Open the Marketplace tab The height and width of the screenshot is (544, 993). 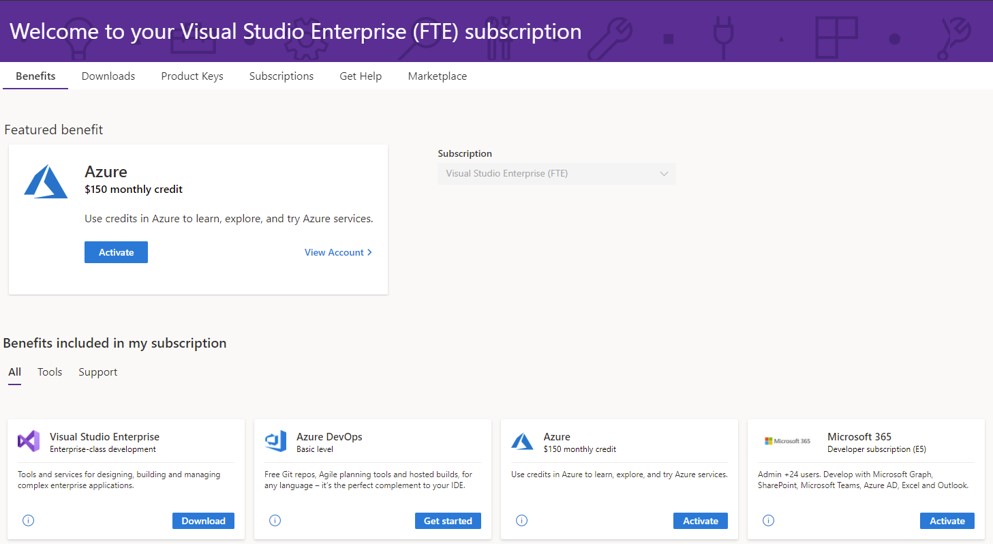tap(437, 76)
